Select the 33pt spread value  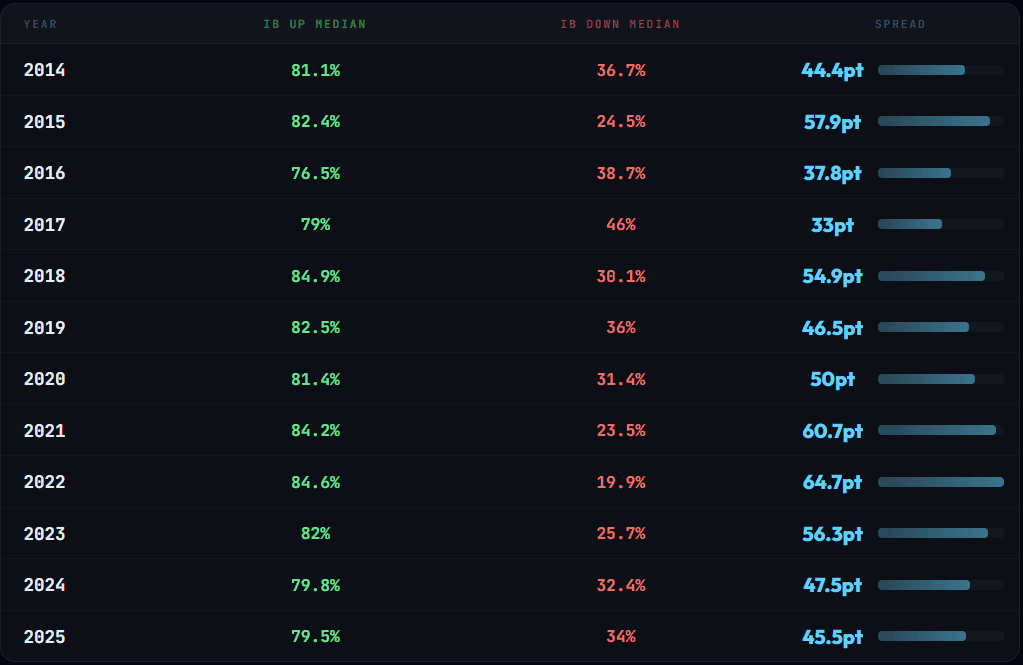(832, 225)
